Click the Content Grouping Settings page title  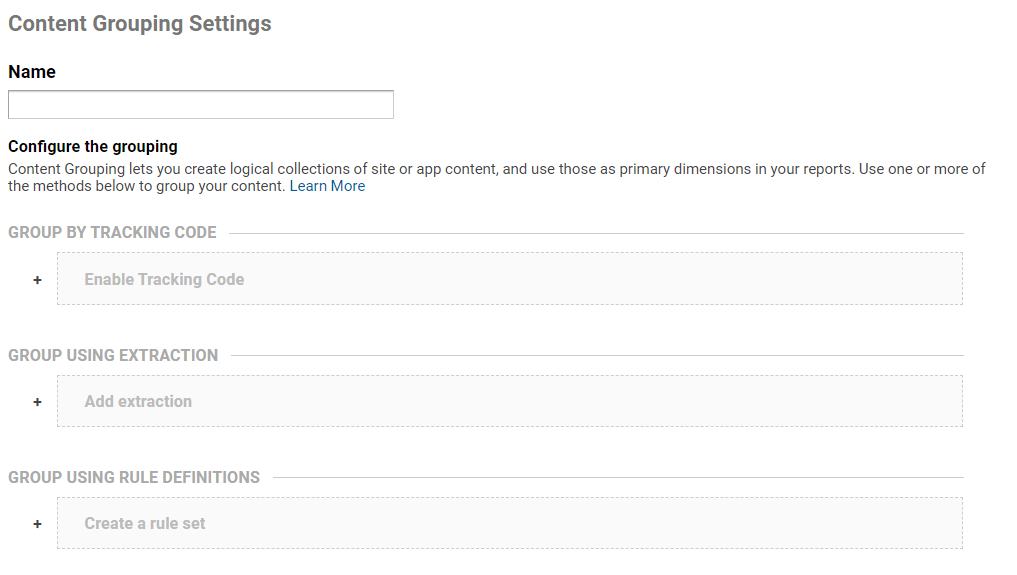pos(140,24)
